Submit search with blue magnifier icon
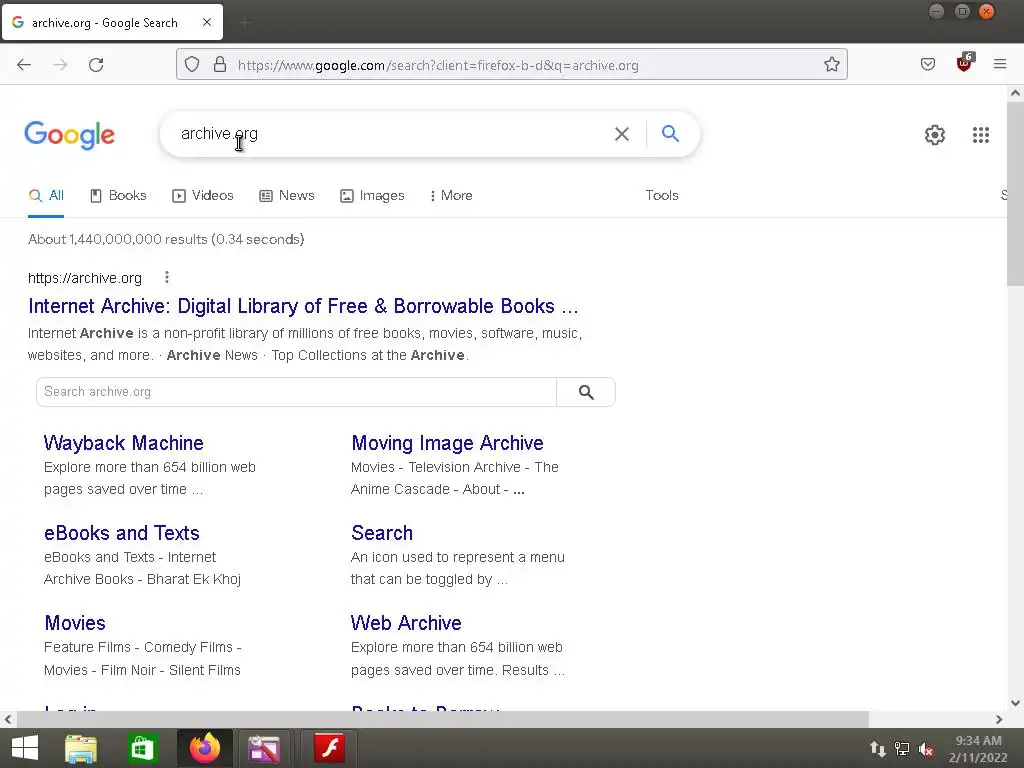 (670, 134)
